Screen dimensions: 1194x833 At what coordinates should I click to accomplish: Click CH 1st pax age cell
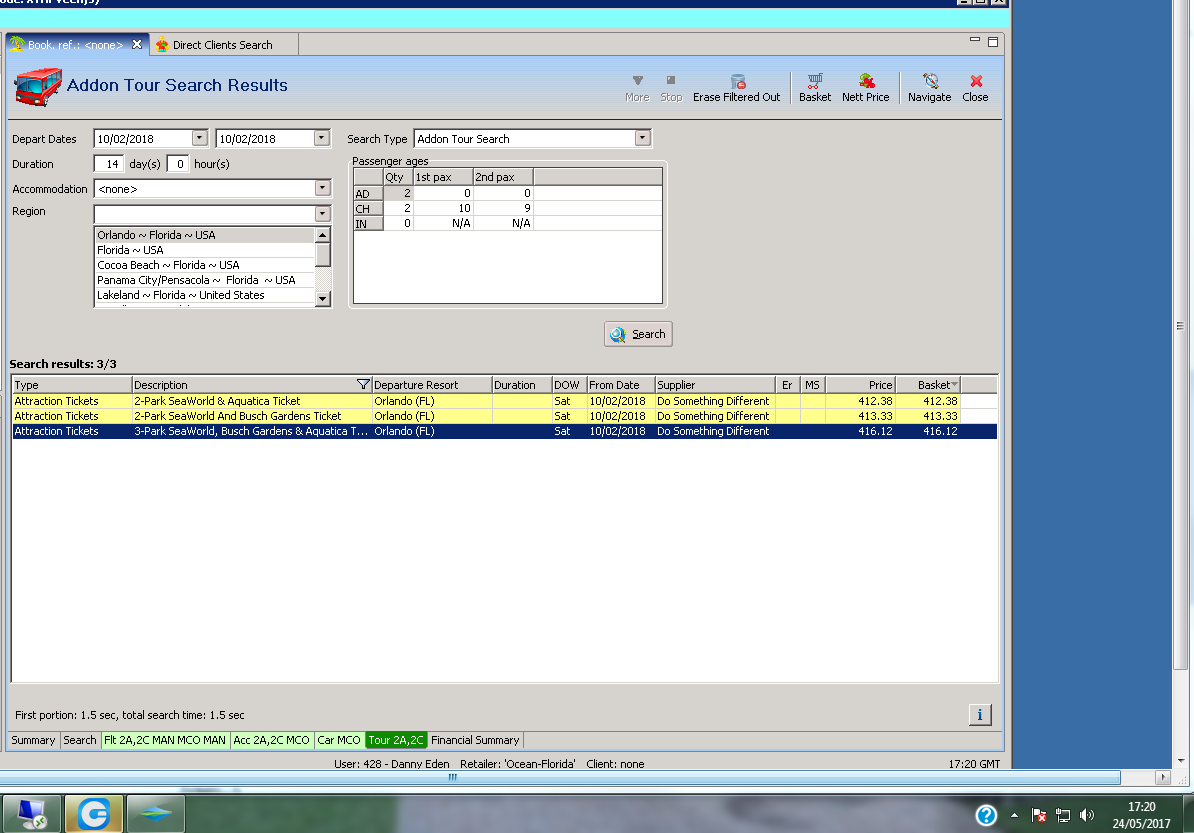pos(443,208)
